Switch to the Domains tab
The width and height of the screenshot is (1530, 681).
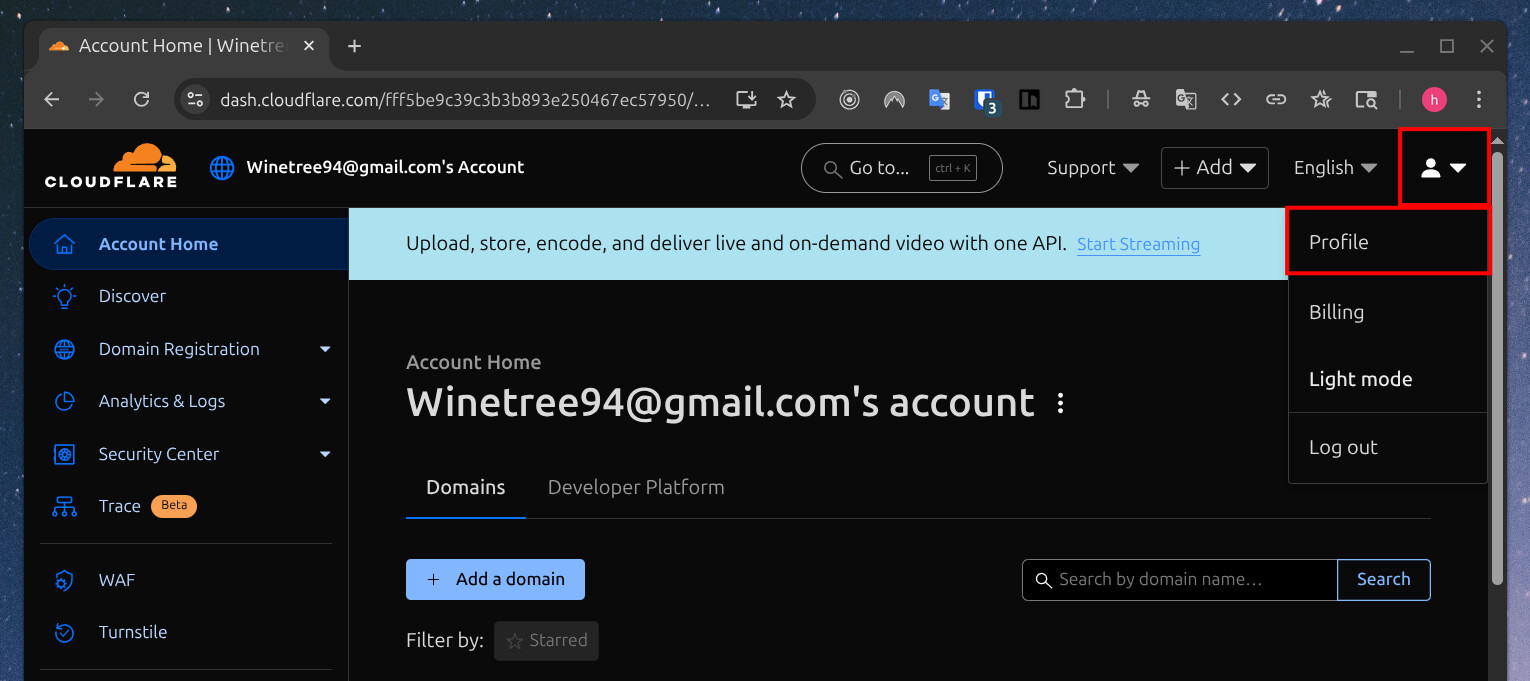[x=466, y=487]
